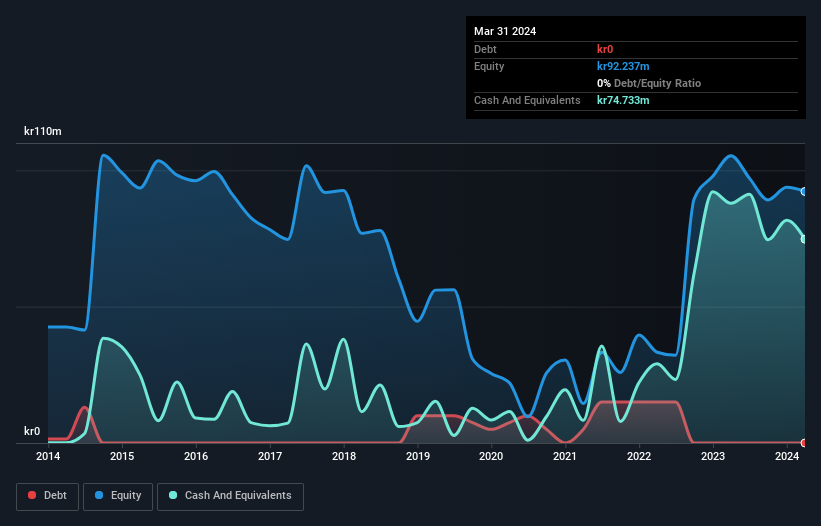Click the kr0 Debt value in tooltip
This screenshot has height=526, width=821.
[x=607, y=49]
